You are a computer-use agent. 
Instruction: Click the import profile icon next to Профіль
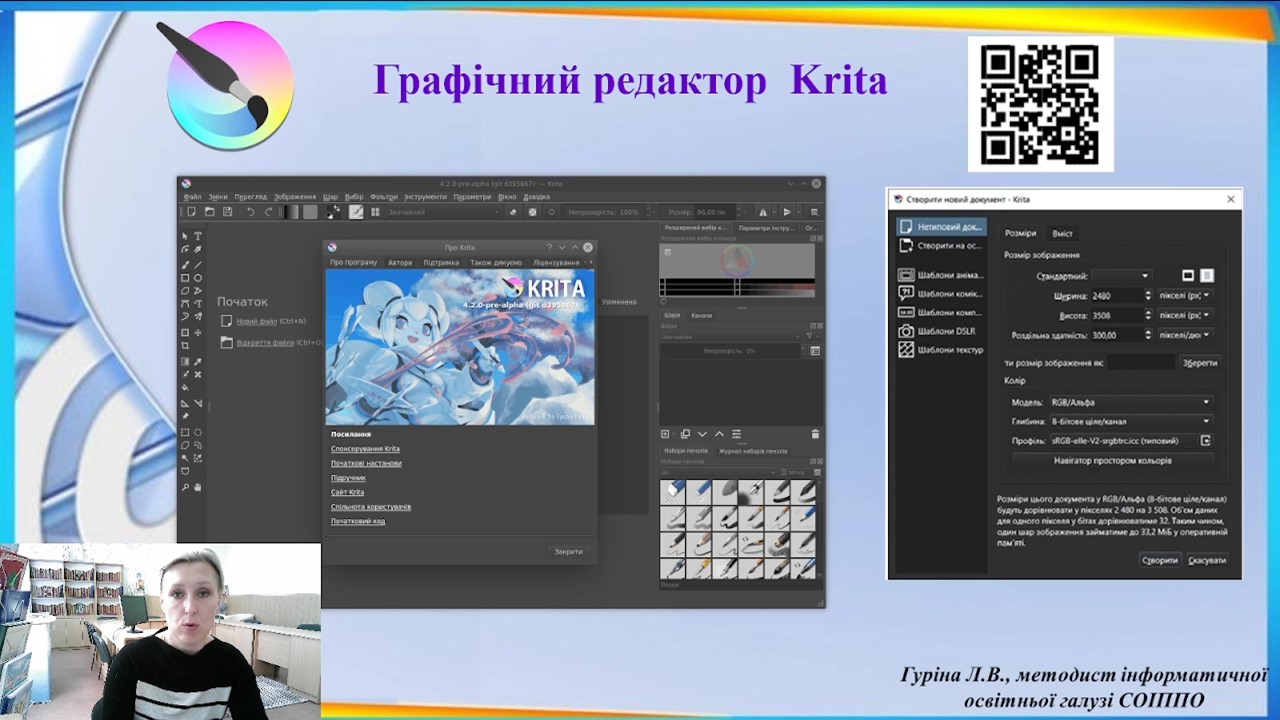click(1206, 440)
